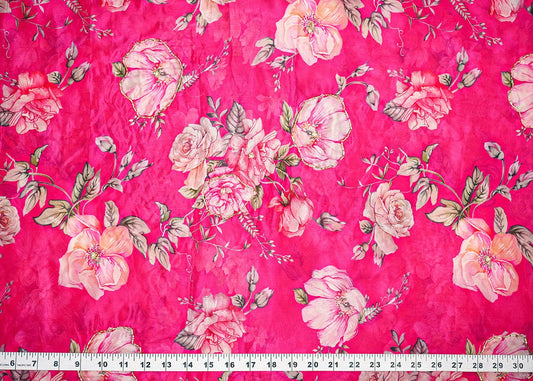
Task: Click the number 17 on the ruler
Action: pyautogui.click(x=251, y=364)
